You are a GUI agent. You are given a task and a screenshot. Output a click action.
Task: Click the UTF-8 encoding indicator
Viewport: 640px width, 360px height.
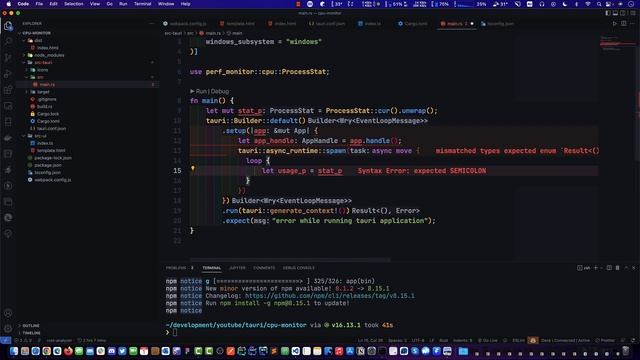pyautogui.click(x=418, y=340)
